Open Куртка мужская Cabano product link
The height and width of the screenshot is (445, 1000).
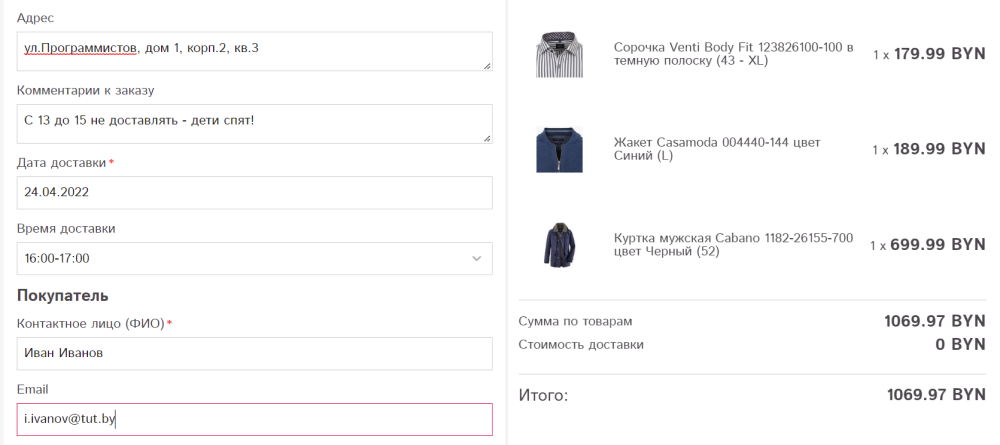tap(733, 245)
